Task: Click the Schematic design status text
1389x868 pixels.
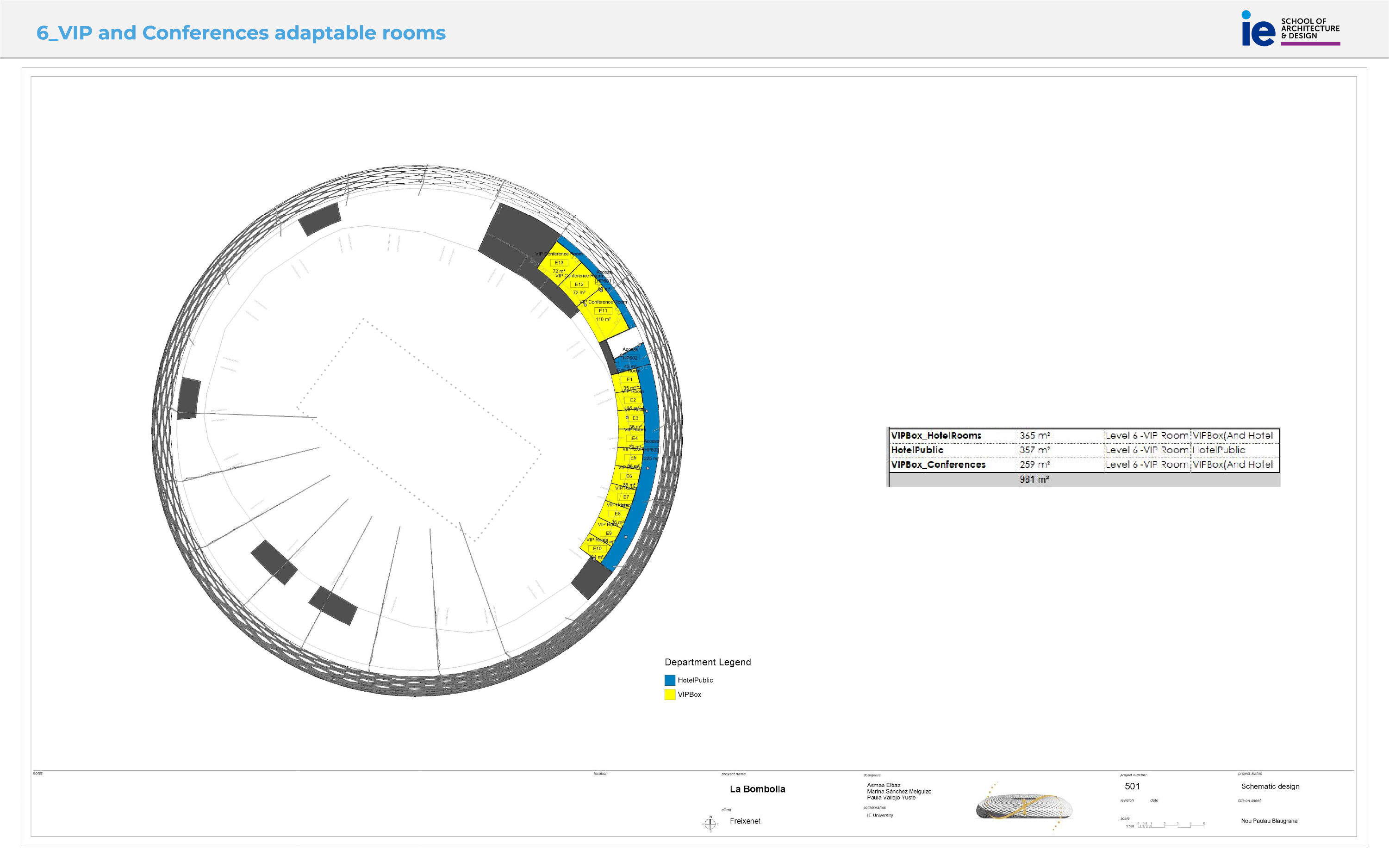Action: click(1270, 787)
